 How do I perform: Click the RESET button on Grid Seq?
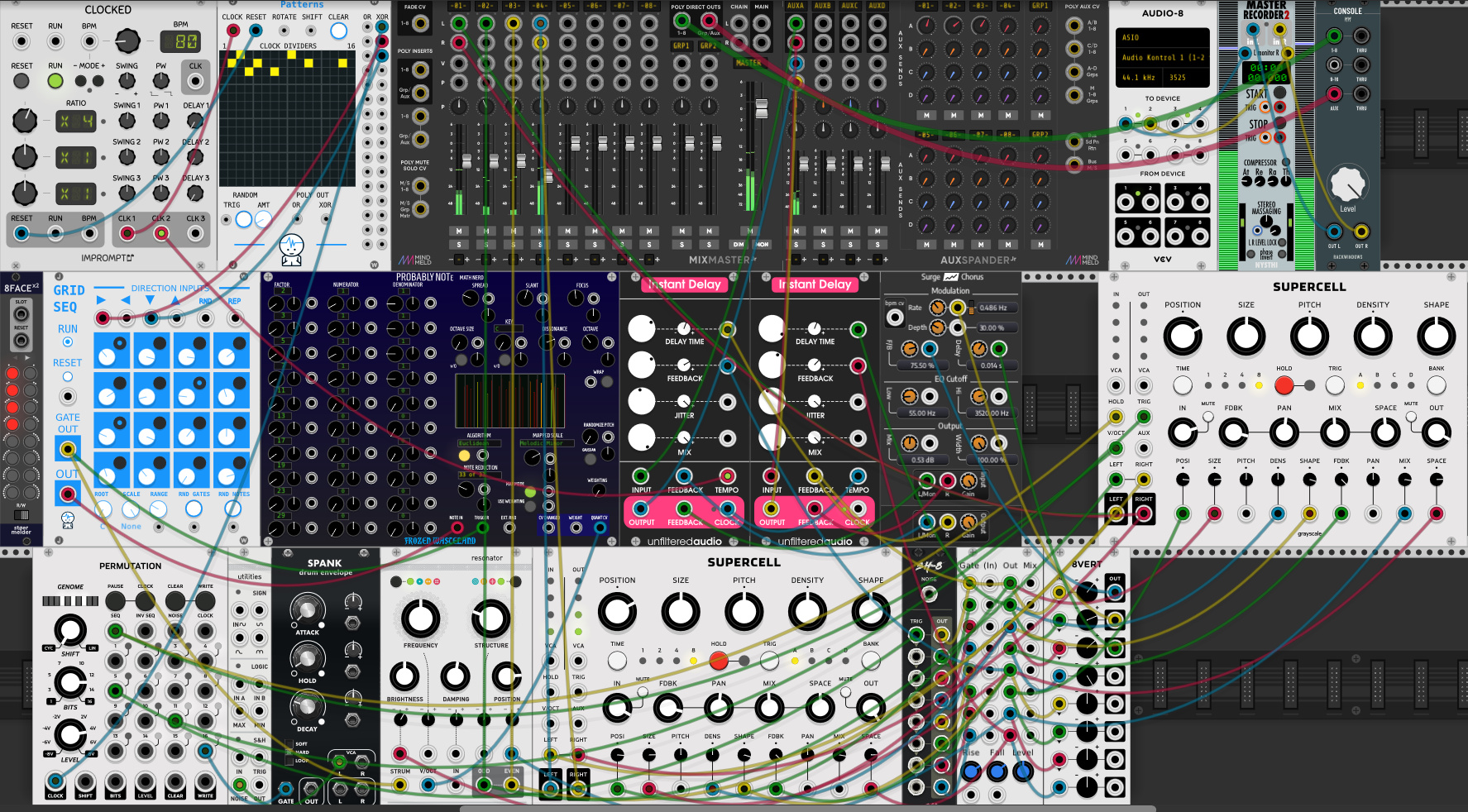pos(68,376)
